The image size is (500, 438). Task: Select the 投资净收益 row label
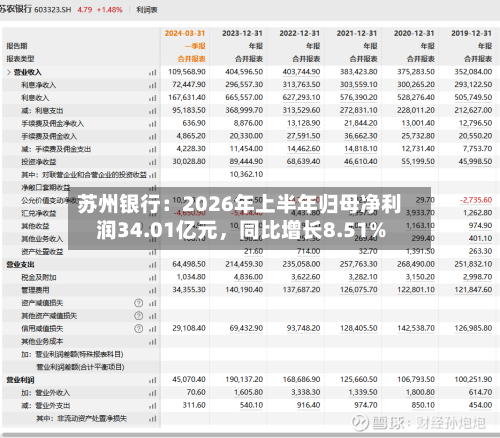tap(39, 162)
